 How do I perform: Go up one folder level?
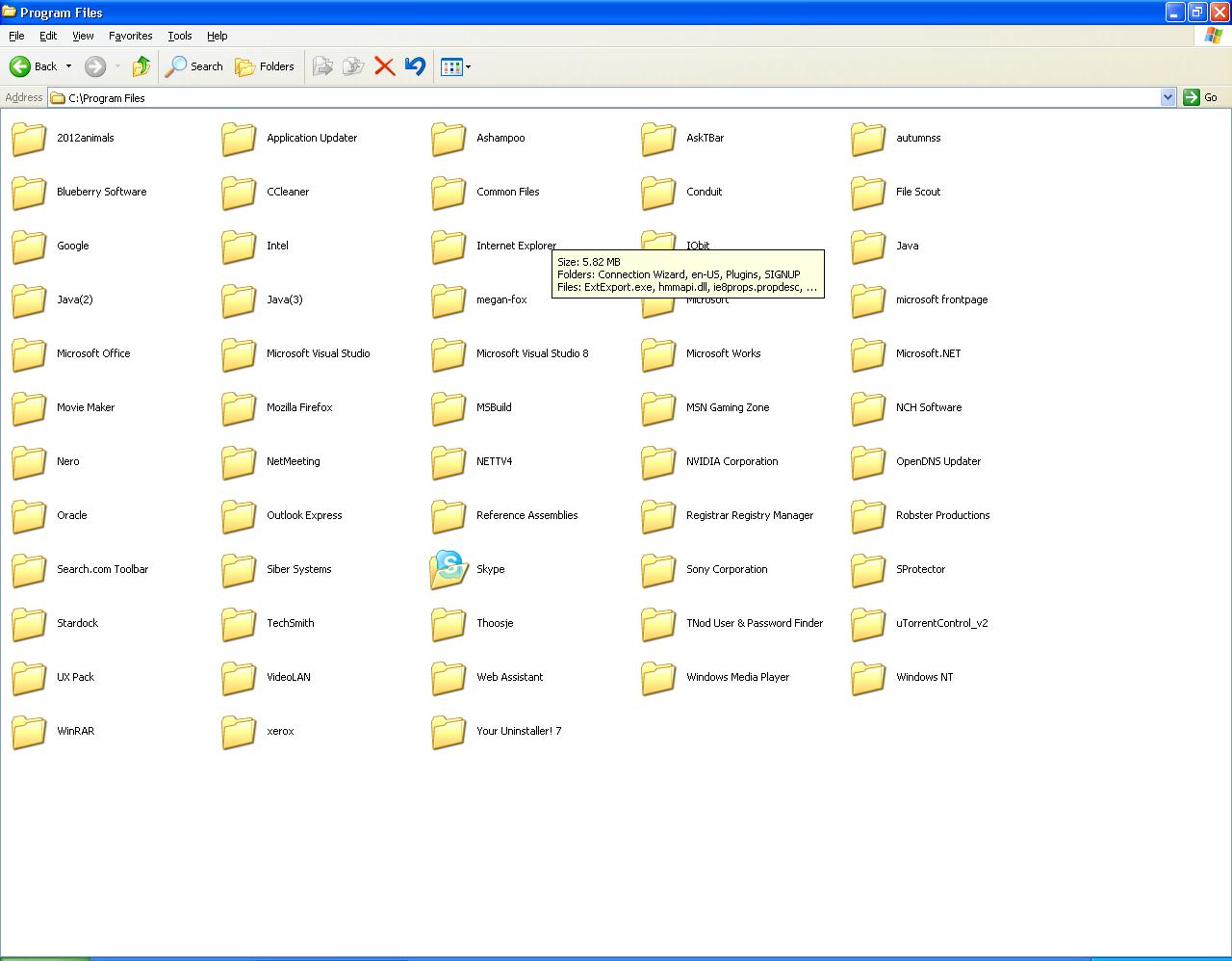coord(141,66)
